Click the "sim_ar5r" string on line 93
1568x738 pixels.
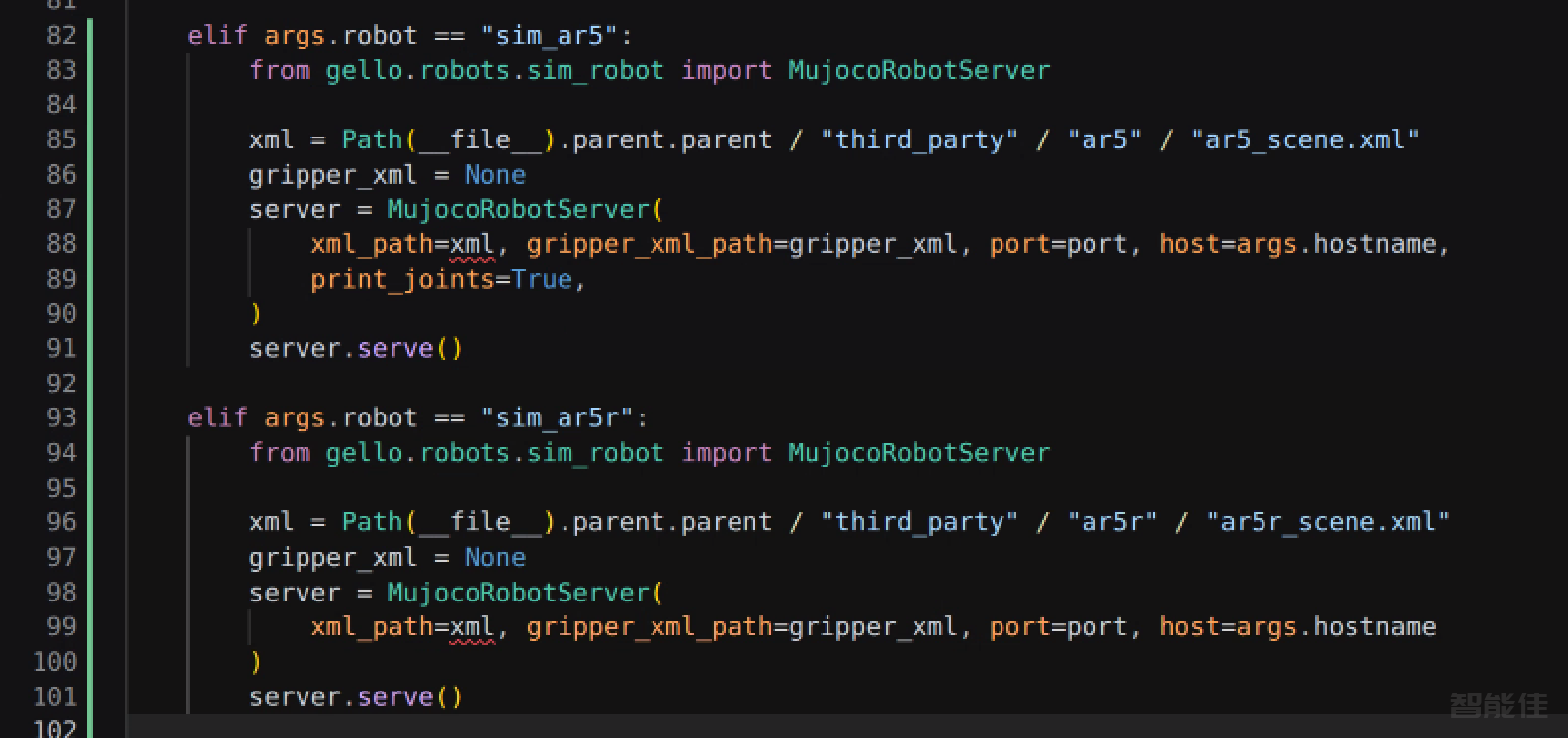557,418
